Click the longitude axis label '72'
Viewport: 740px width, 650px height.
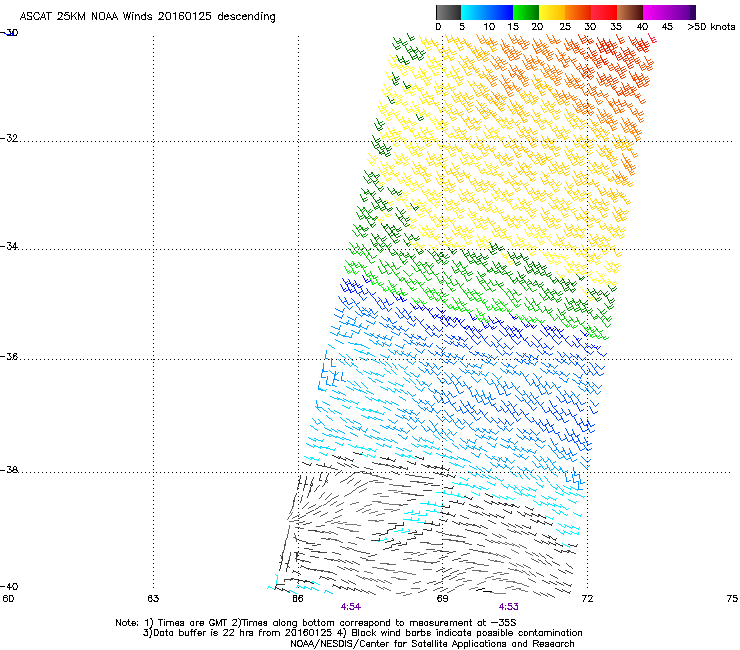click(x=587, y=599)
